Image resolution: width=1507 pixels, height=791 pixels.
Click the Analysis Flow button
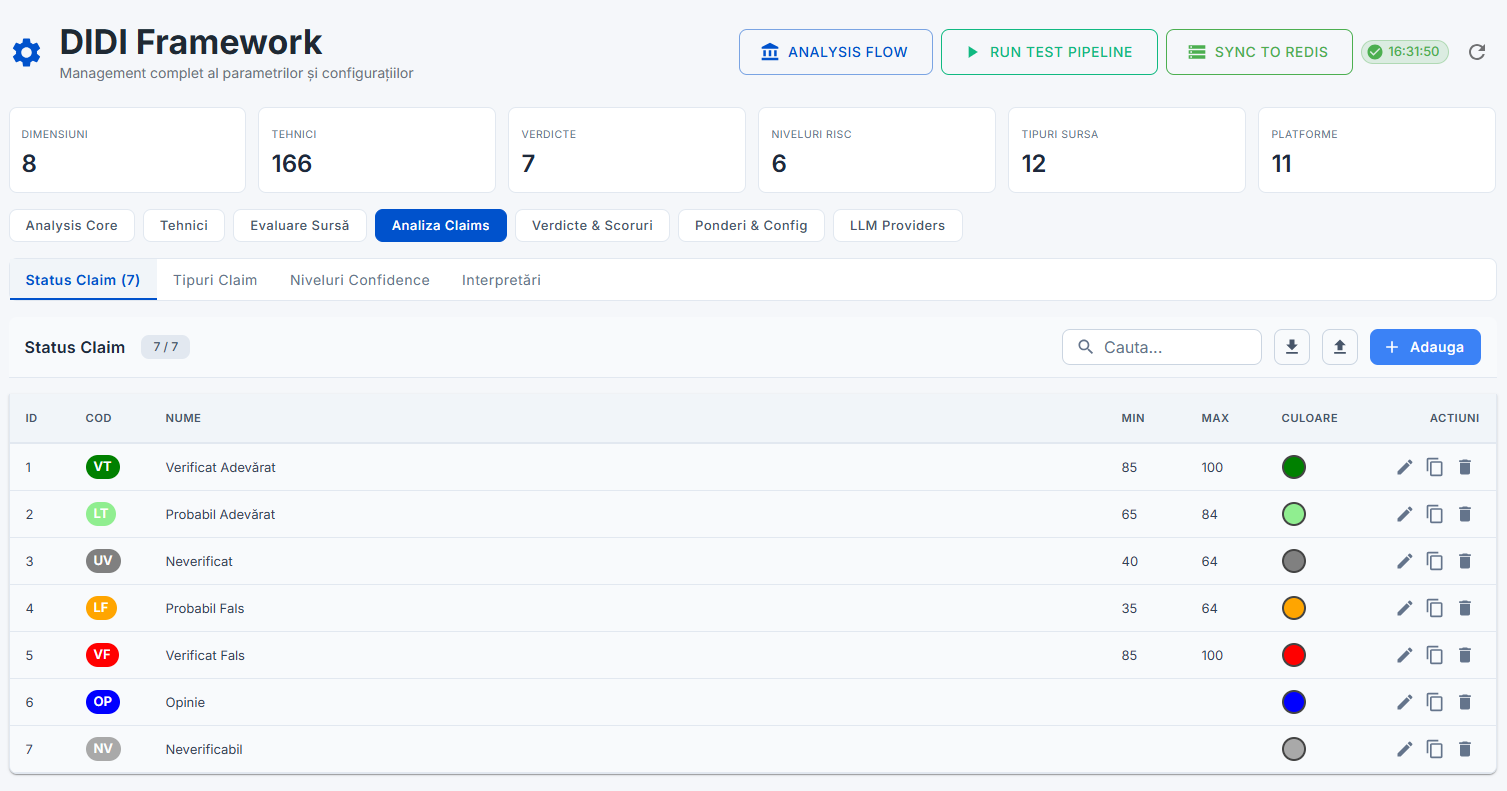(x=836, y=52)
